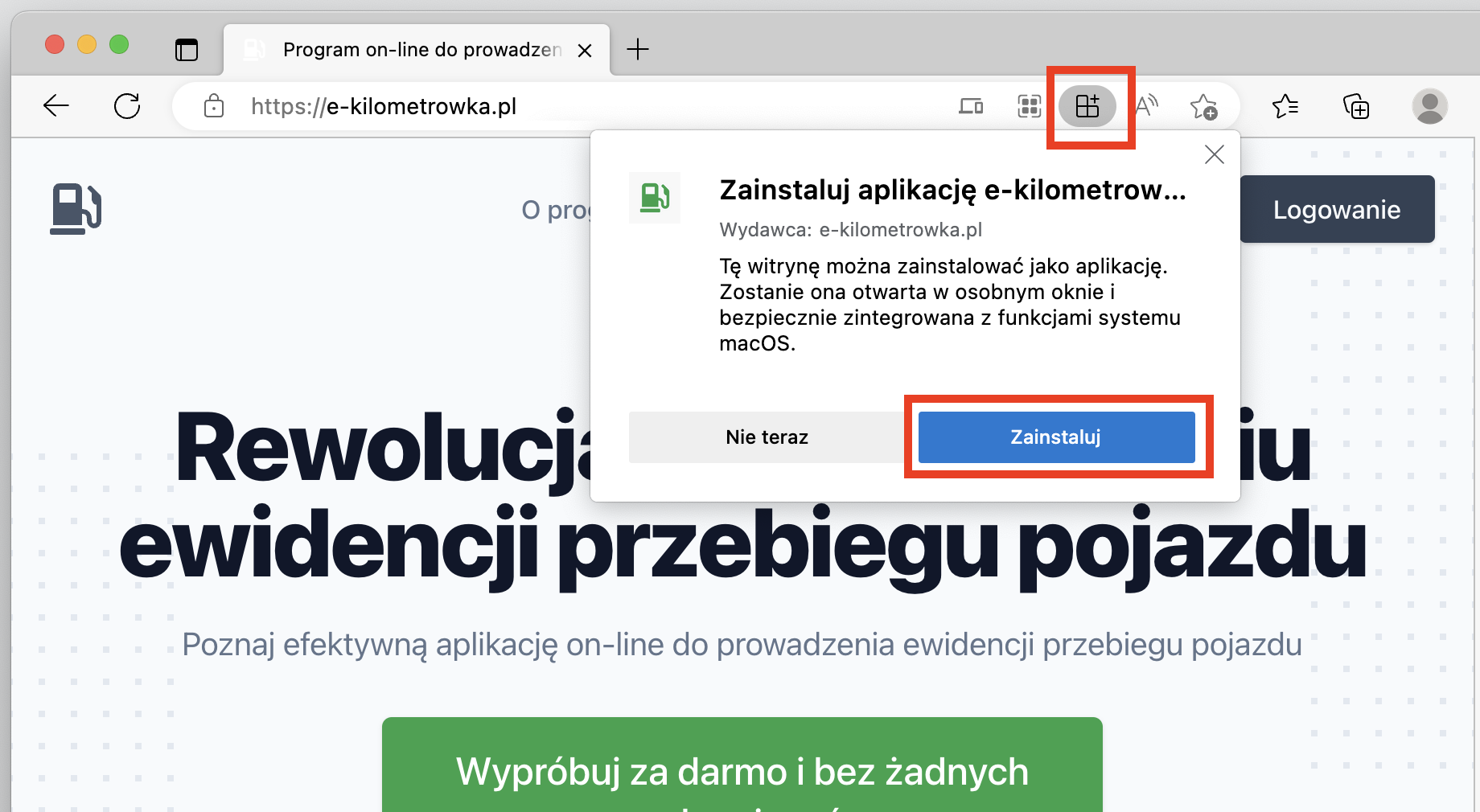Click the send to devices icon in the address bar

click(x=971, y=105)
